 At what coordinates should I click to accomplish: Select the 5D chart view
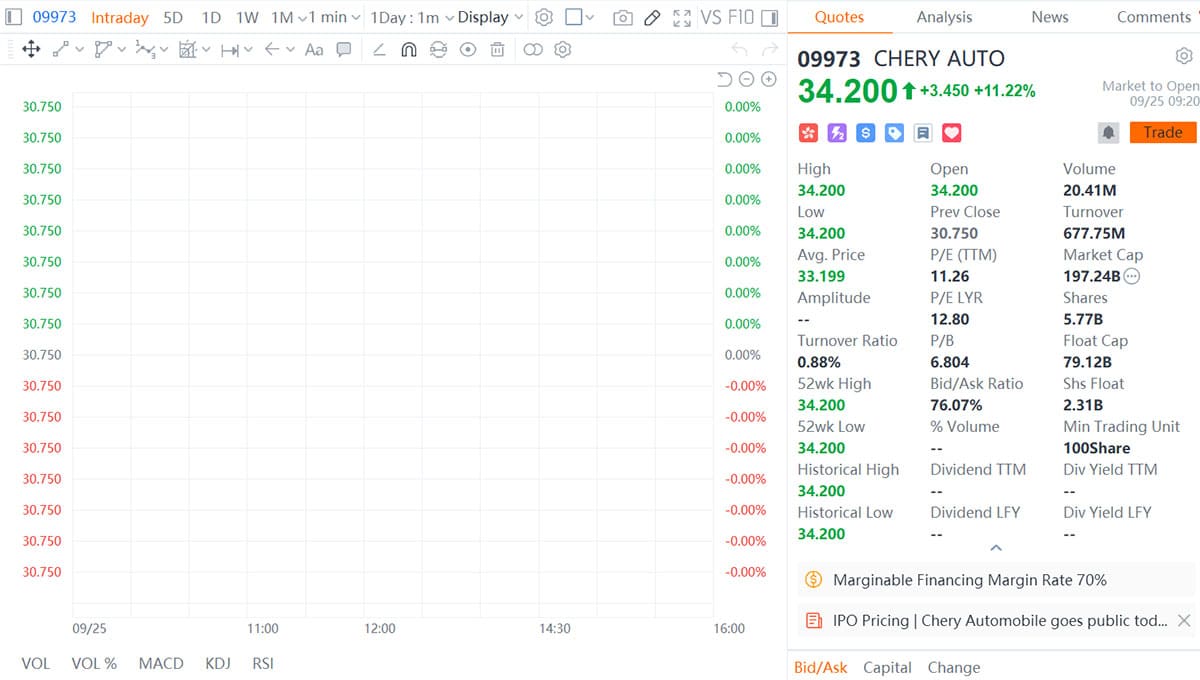point(172,17)
